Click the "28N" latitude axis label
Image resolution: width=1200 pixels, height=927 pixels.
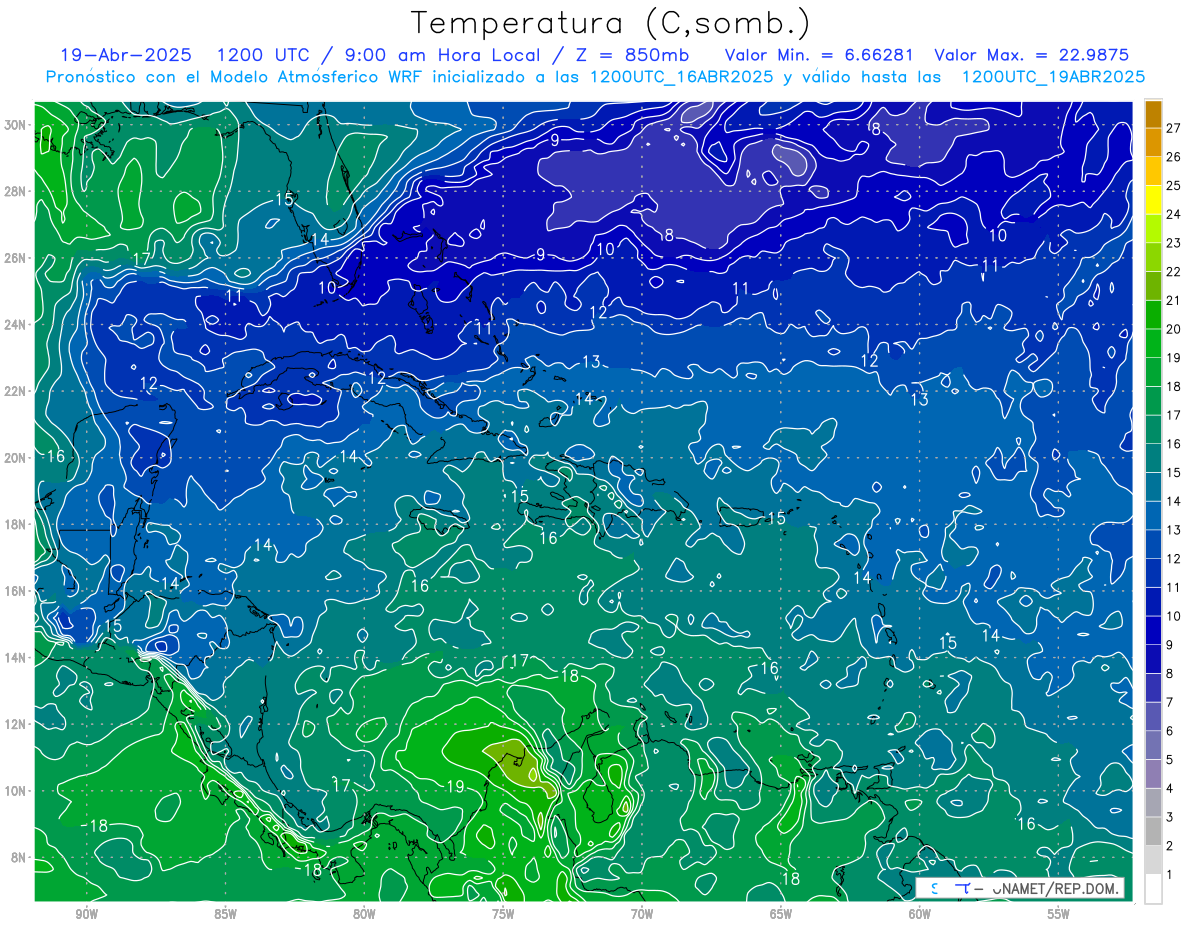[14, 191]
